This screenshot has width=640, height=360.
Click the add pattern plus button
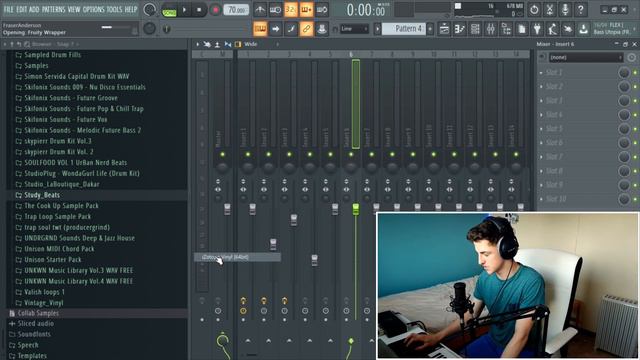(x=430, y=29)
